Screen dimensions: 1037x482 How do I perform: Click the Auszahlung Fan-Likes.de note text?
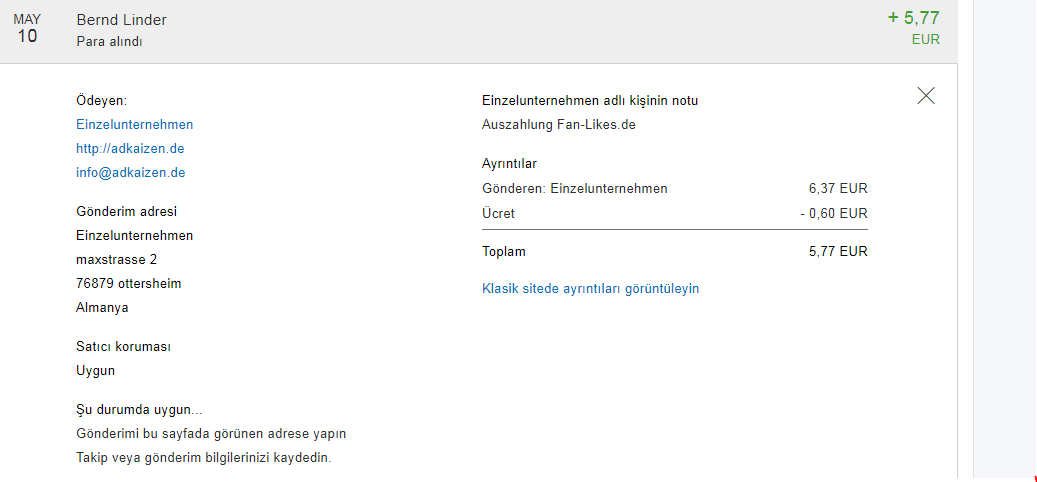tap(558, 125)
